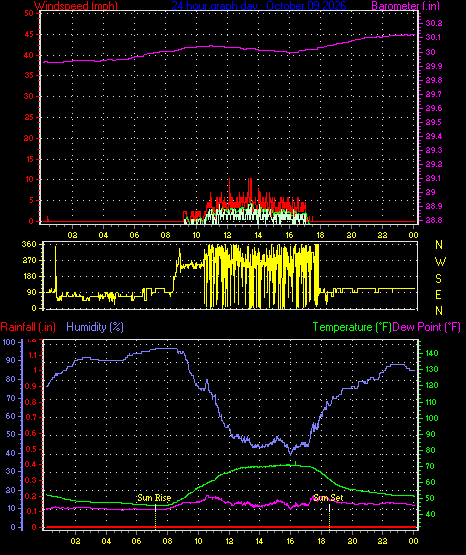Click the Sun Set label
The image size is (466, 555).
(328, 498)
